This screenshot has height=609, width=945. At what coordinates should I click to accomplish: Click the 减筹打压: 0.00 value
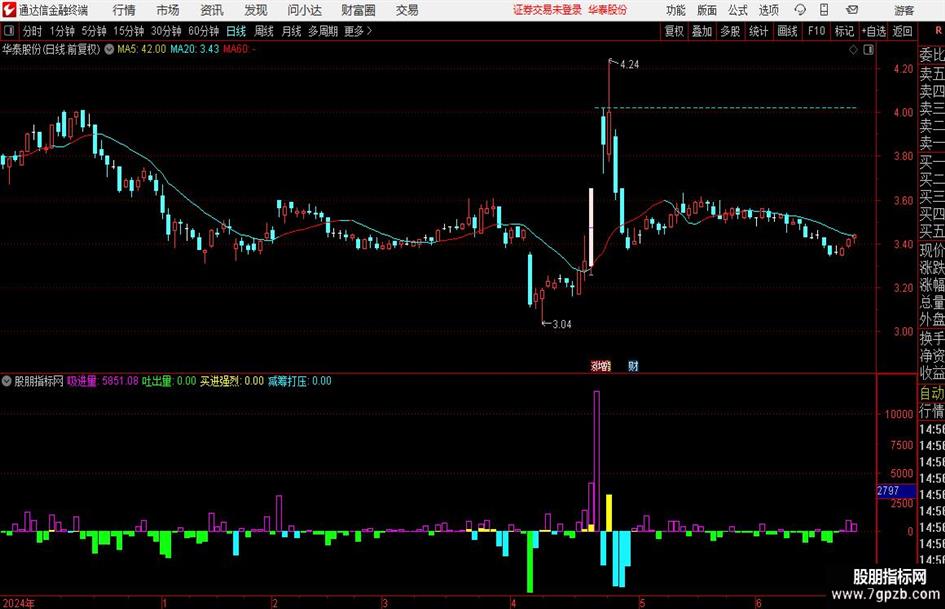(x=300, y=381)
